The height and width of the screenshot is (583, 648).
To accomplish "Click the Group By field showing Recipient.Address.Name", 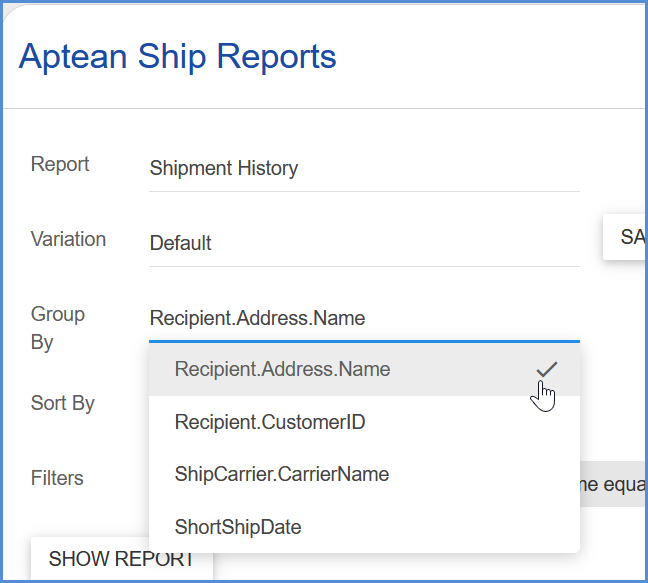I will click(x=364, y=319).
